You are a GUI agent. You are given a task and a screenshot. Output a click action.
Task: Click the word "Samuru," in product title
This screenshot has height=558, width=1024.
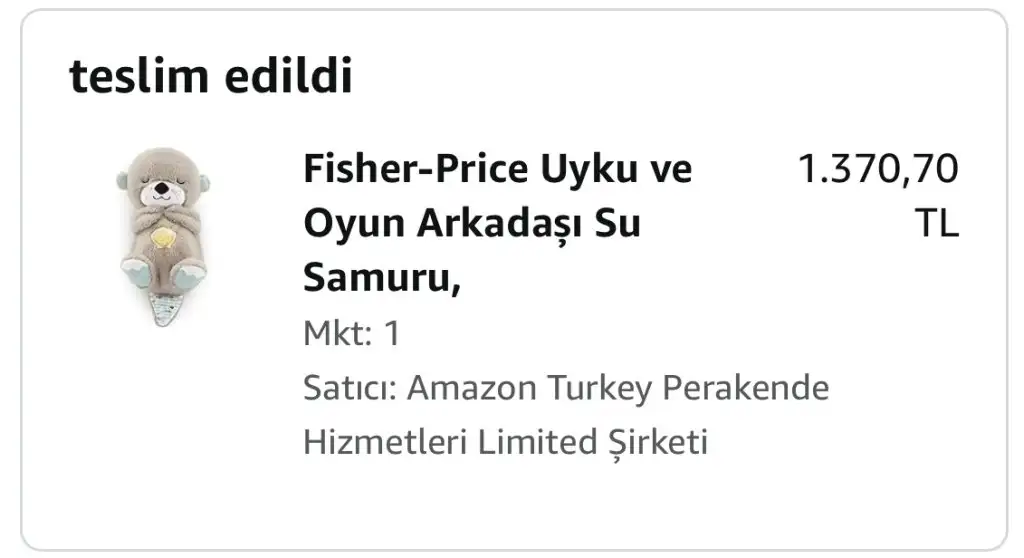point(381,278)
